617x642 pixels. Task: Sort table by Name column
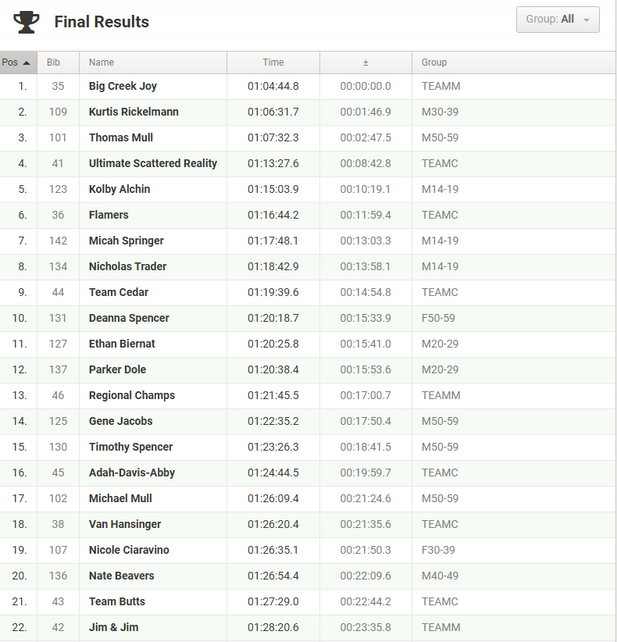coord(153,63)
